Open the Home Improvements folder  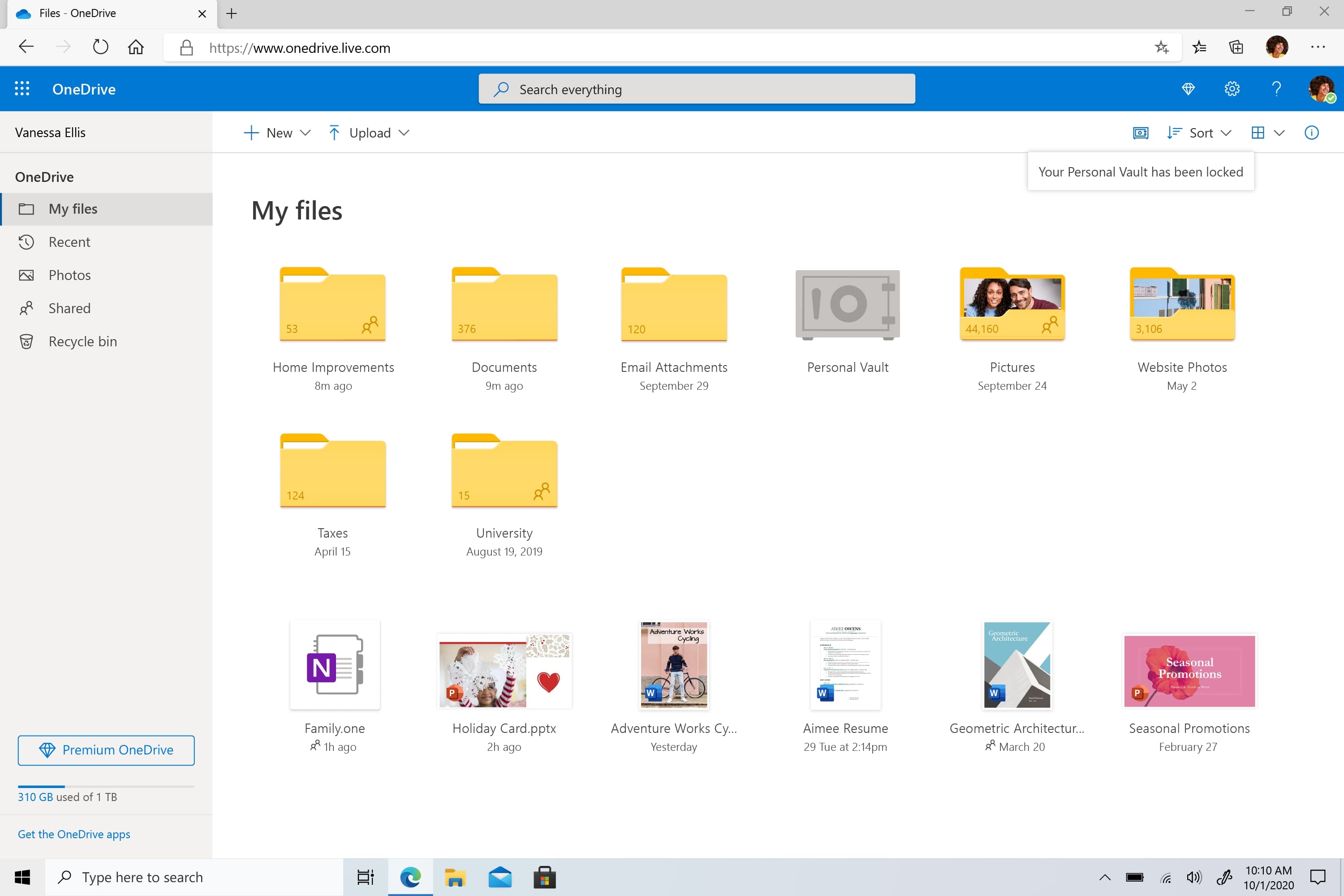332,304
